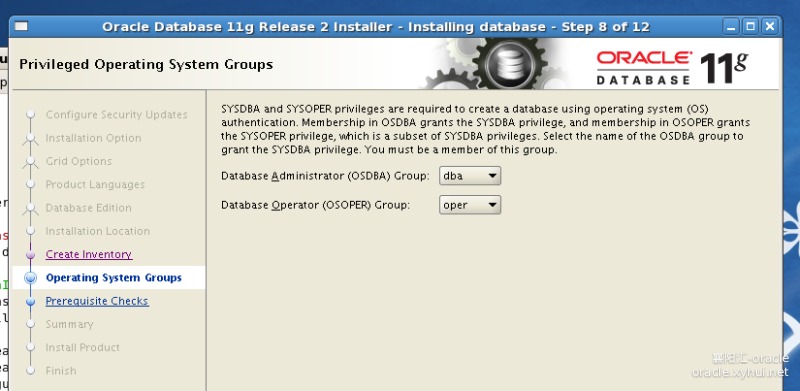Viewport: 800px width, 391px height.
Task: Click the Prerequisite Checks step bullet
Action: (31, 301)
